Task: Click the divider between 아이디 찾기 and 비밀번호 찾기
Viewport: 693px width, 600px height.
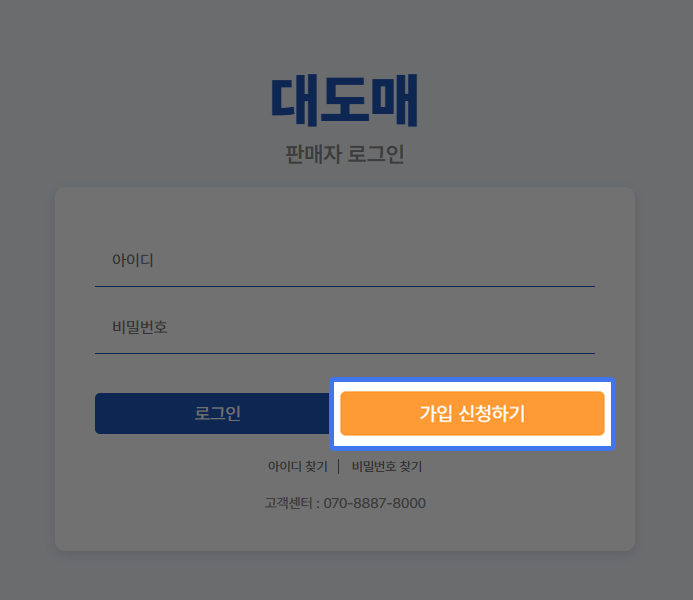Action: click(x=339, y=467)
